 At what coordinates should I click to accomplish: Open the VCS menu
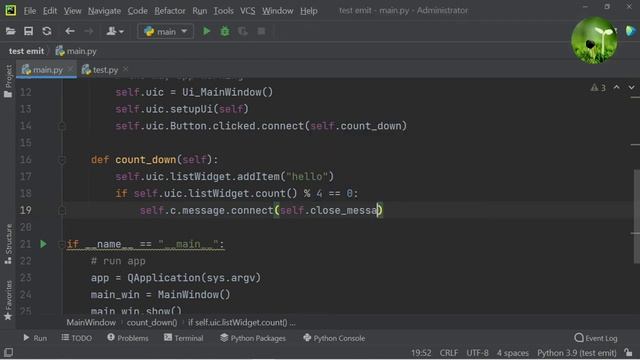tap(247, 11)
